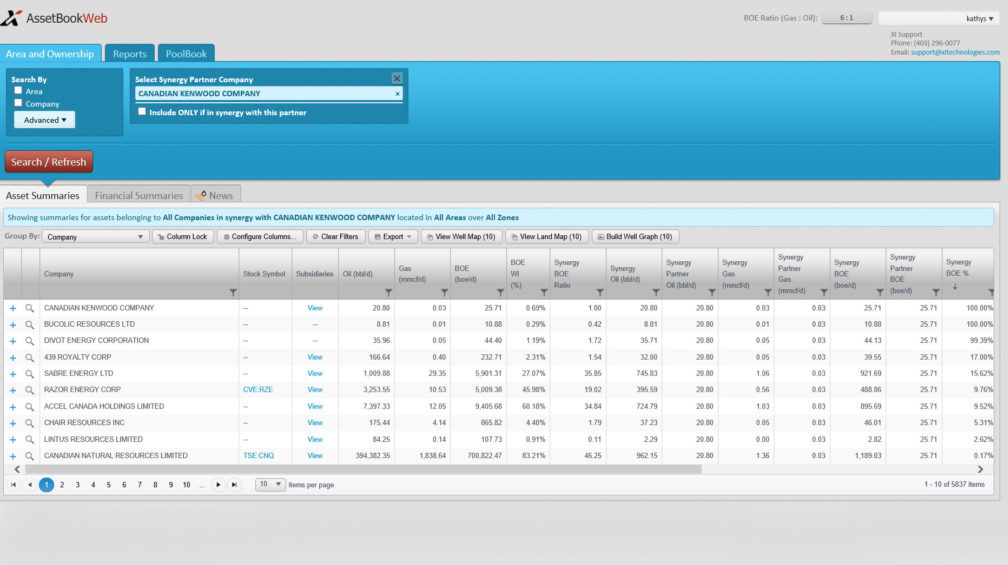
Task: Filter the BOE WI (%) column
Action: click(x=544, y=292)
